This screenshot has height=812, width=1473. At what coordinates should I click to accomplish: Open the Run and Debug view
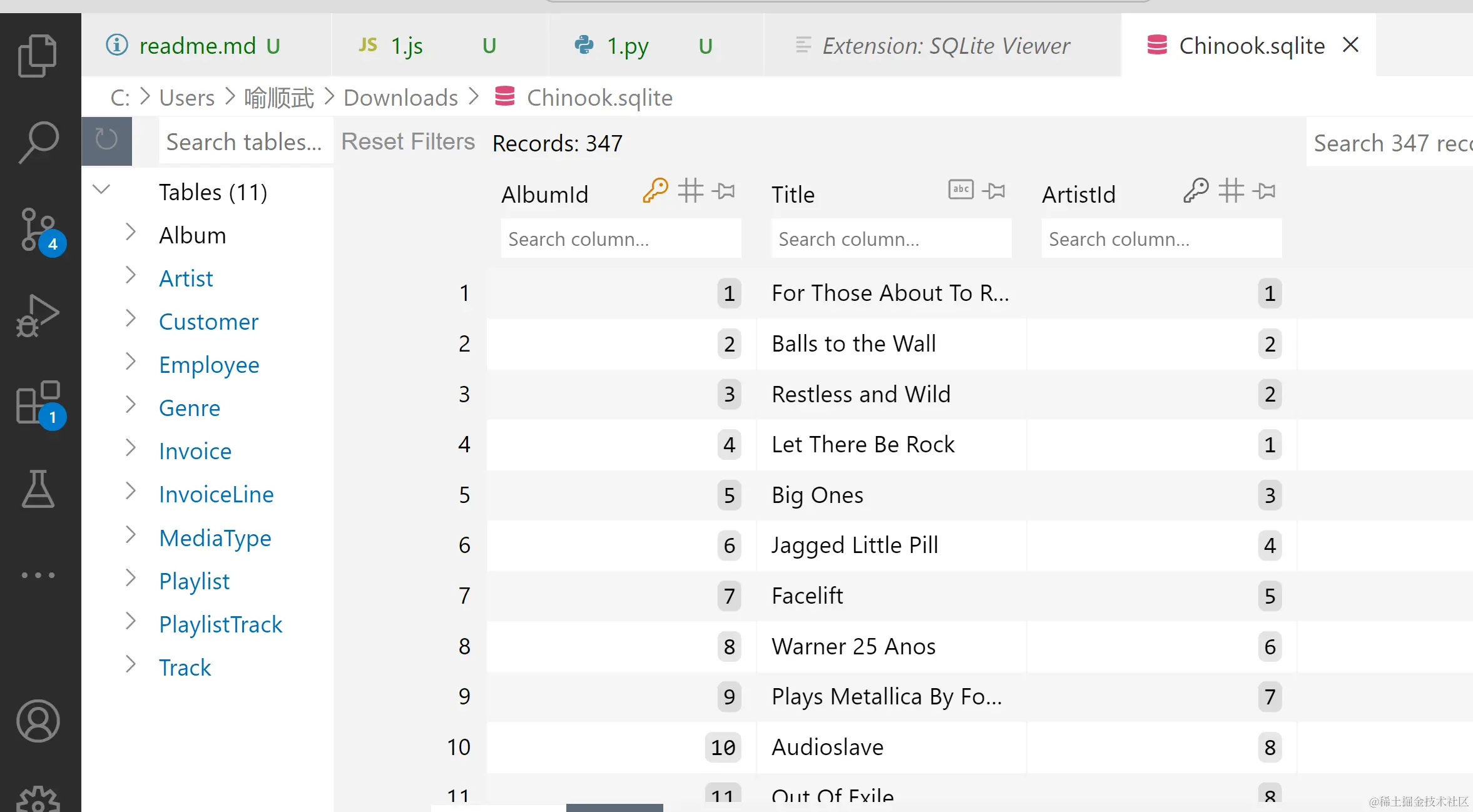point(38,315)
